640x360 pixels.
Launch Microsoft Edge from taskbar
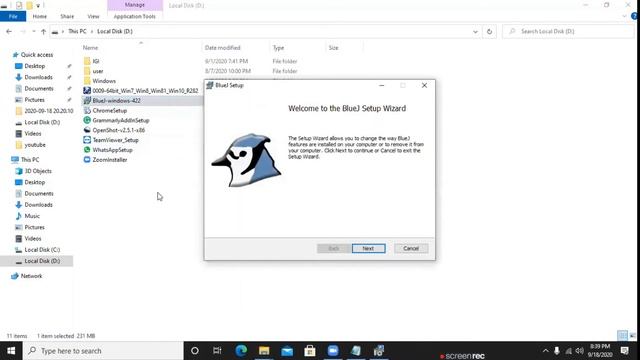point(241,351)
